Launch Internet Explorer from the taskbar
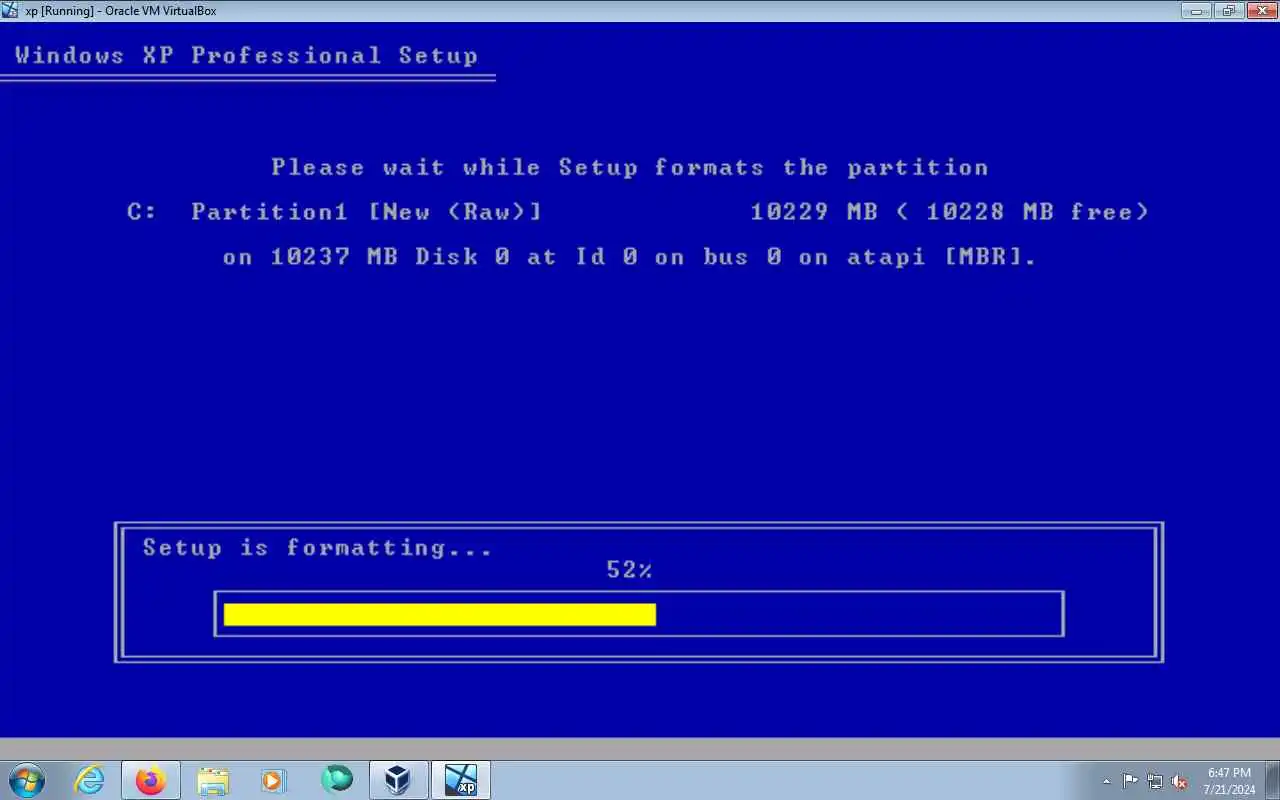Viewport: 1280px width, 800px height. click(90, 780)
